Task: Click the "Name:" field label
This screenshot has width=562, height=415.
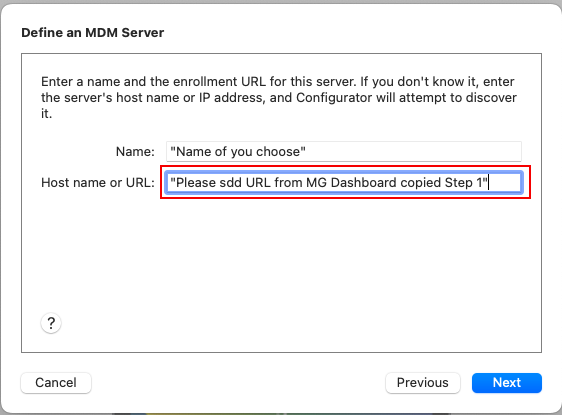Action: click(135, 152)
